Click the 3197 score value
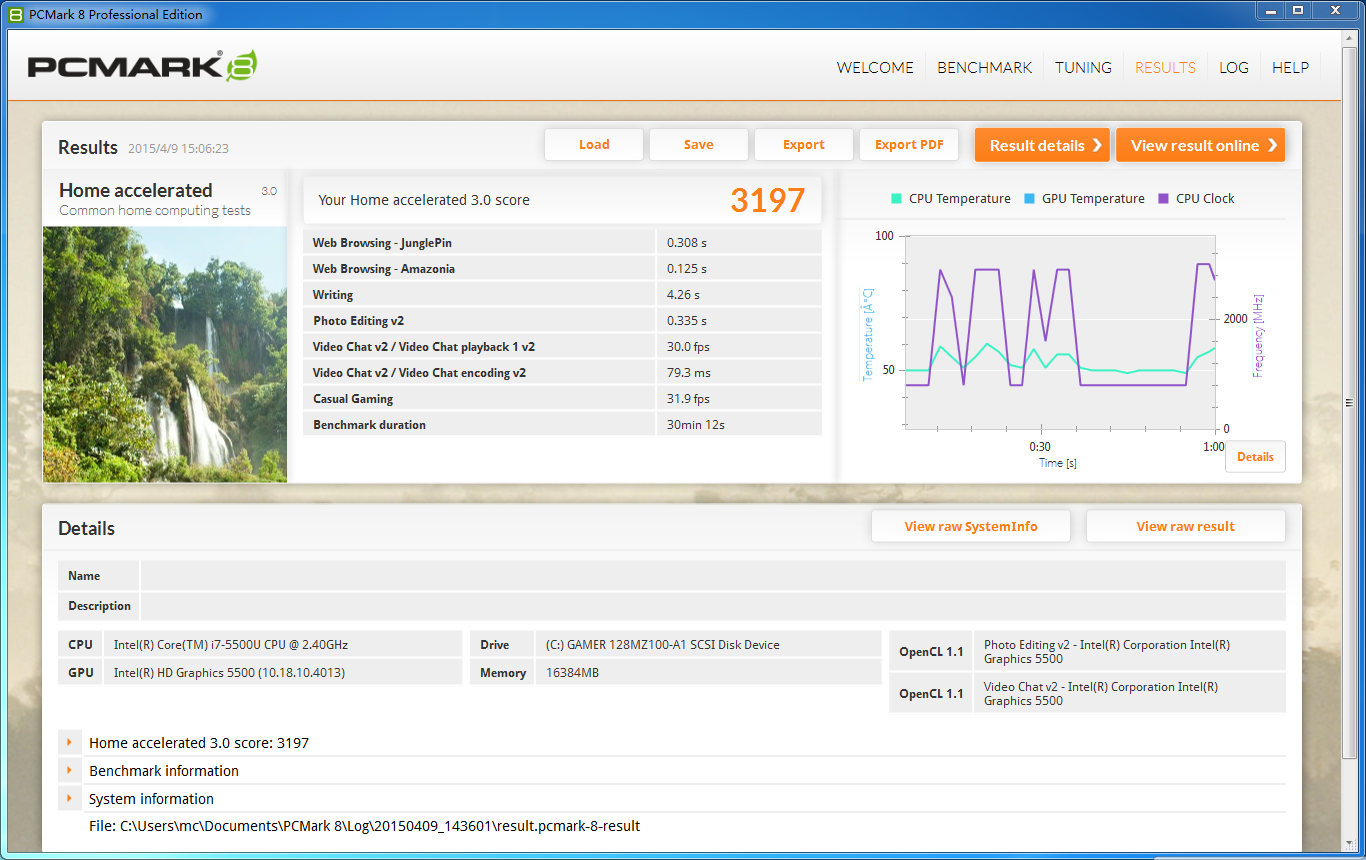Viewport: 1366px width, 860px height. pyautogui.click(x=767, y=200)
